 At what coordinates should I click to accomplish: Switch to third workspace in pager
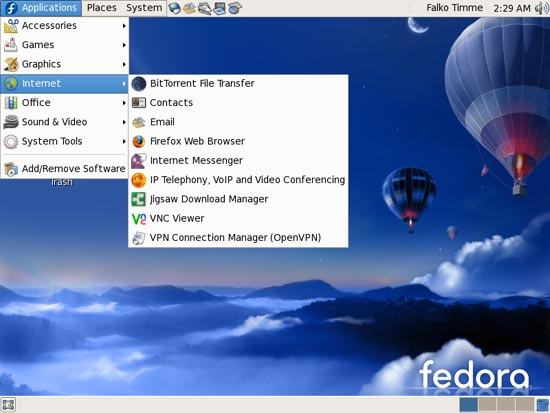[x=506, y=405]
